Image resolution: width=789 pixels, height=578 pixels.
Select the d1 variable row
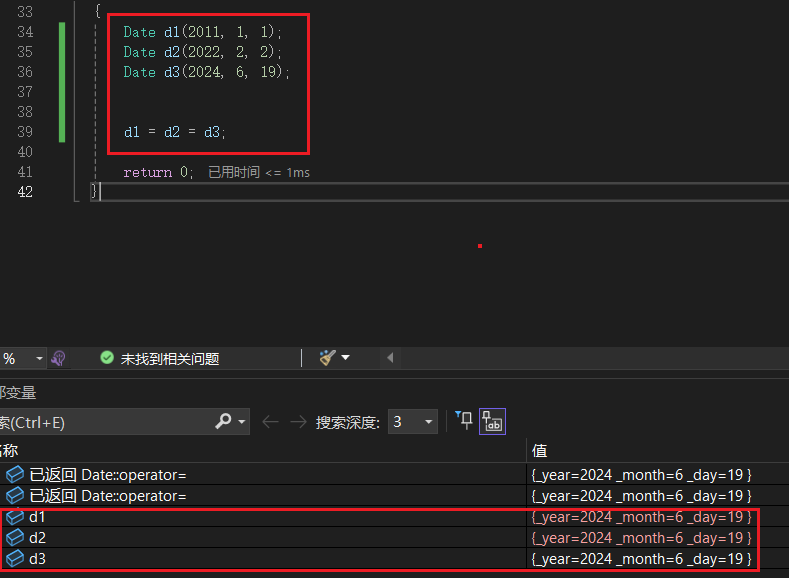click(x=394, y=517)
